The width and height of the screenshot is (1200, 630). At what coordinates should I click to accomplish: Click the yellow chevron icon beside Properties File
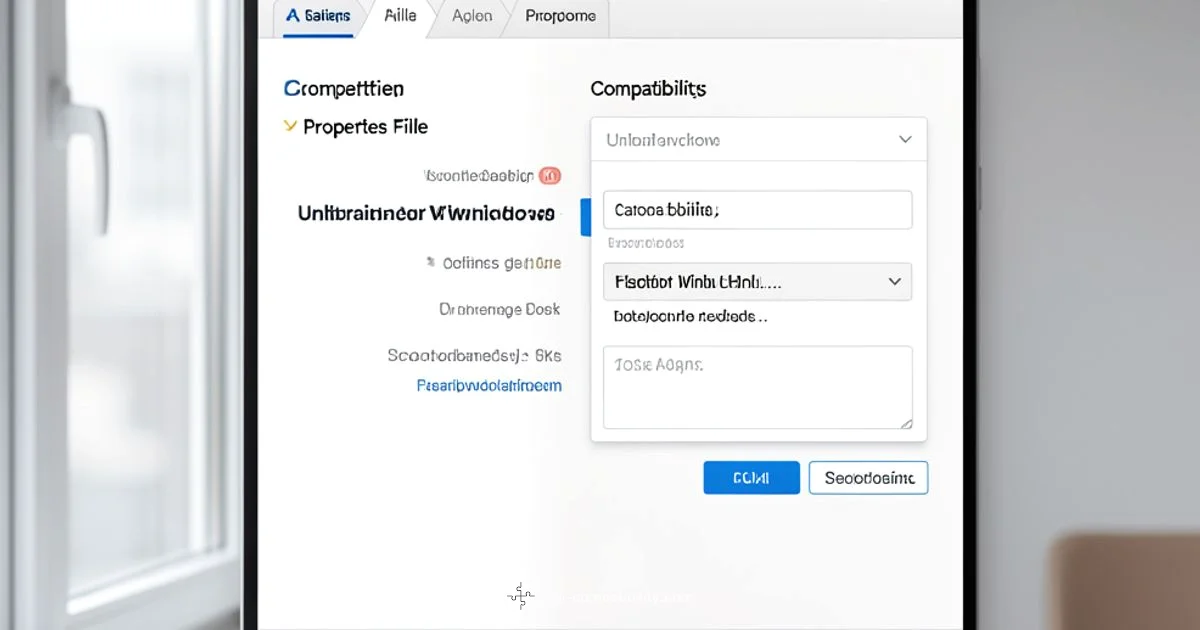coord(290,127)
